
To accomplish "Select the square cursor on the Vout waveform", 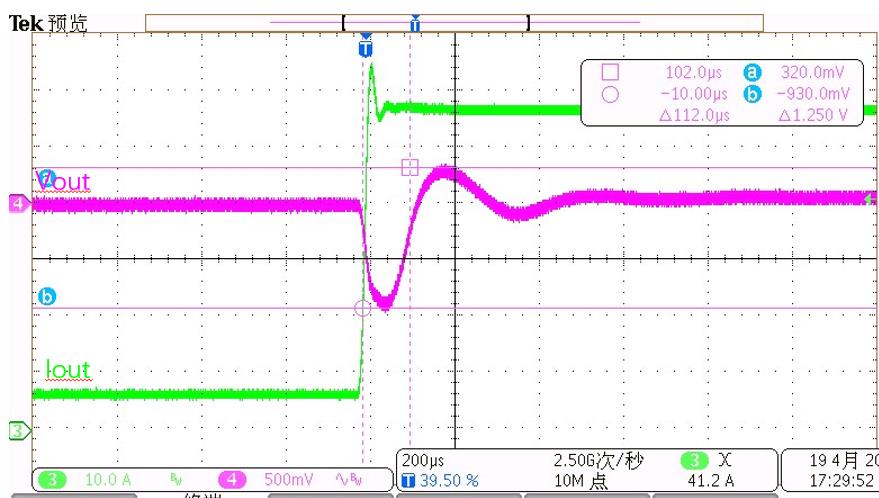I will click(x=409, y=167).
